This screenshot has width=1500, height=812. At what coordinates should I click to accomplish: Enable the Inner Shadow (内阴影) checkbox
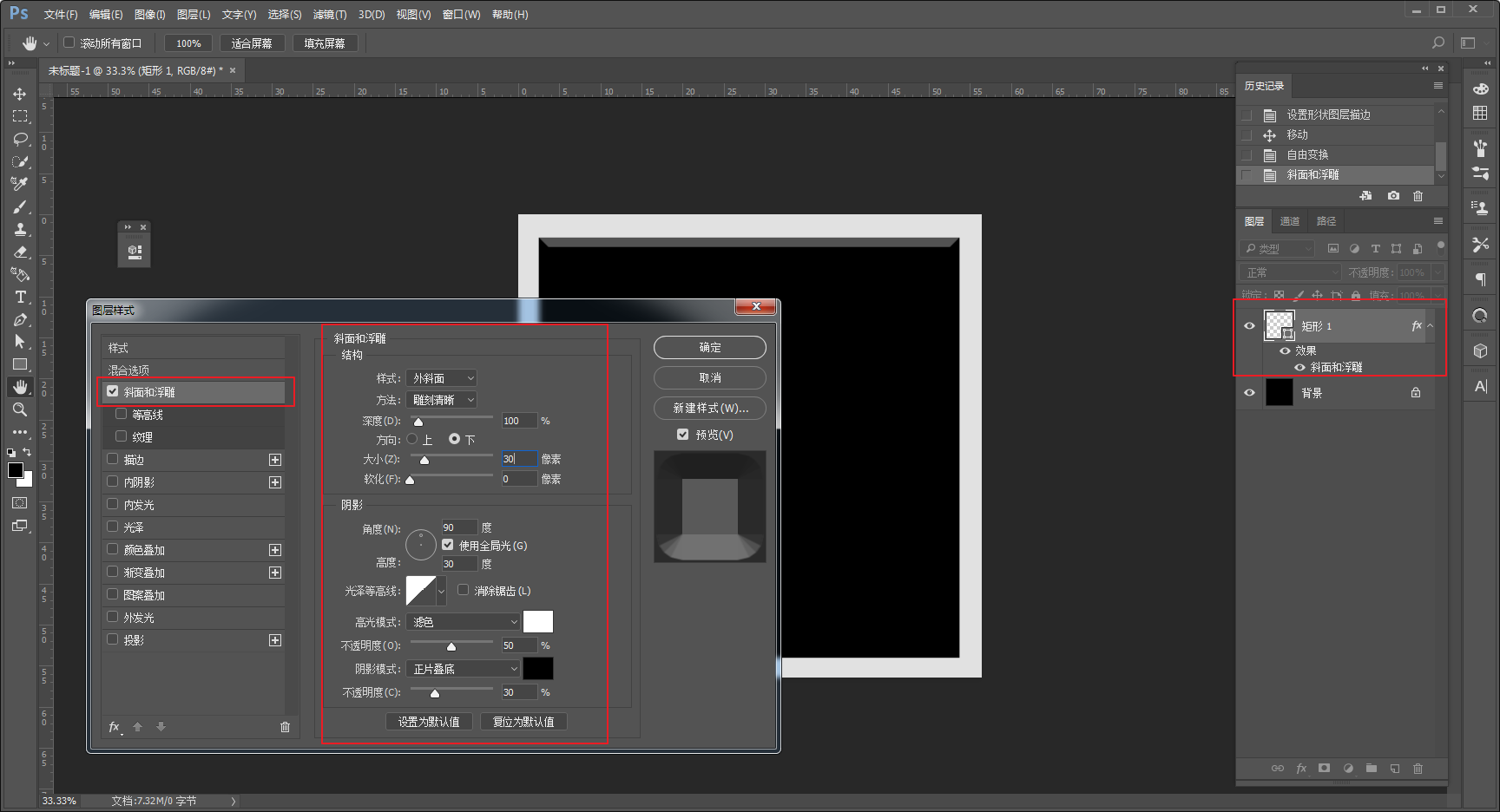click(x=113, y=481)
